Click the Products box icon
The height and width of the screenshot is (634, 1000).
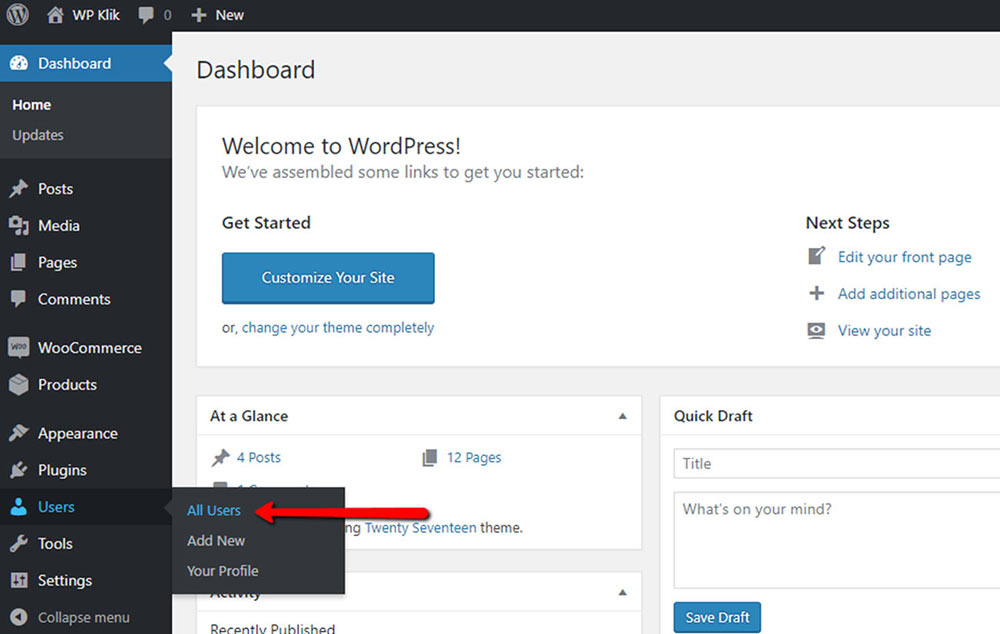pos(19,384)
